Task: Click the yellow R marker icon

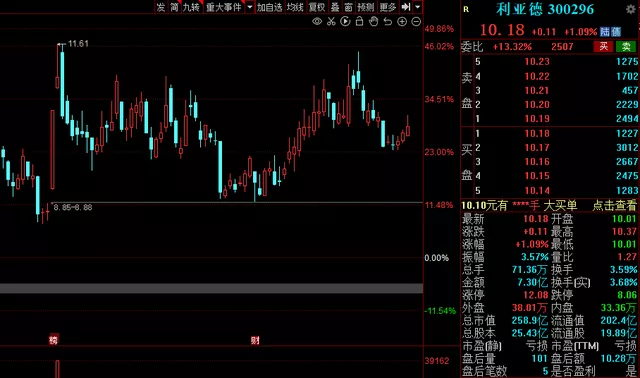Action: coord(466,9)
